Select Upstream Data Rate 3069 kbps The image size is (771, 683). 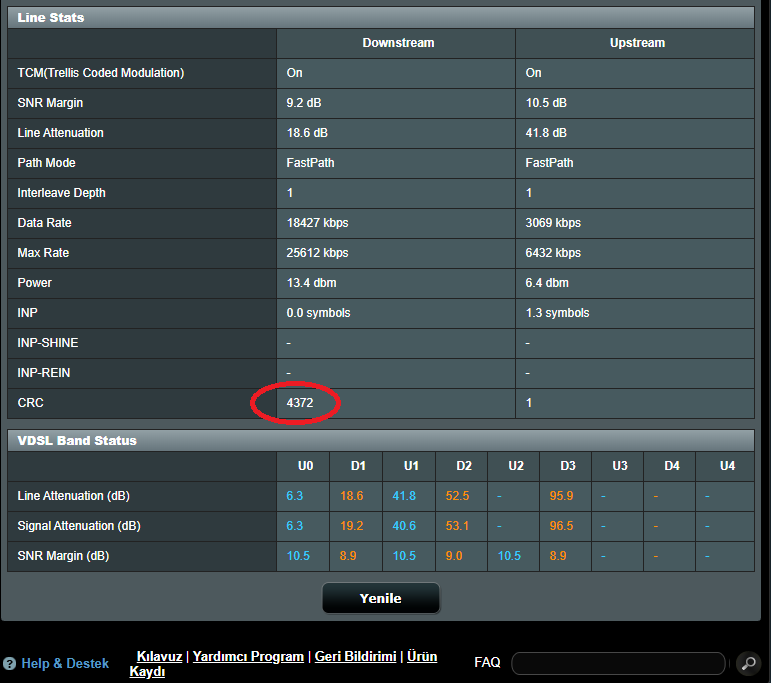[x=553, y=223]
